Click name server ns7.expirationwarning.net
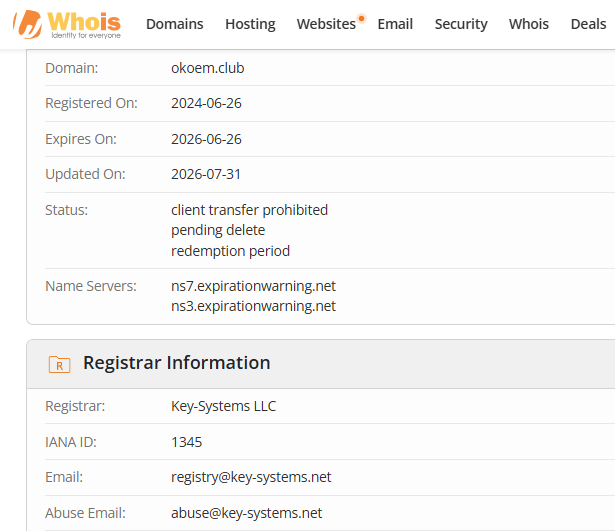The height and width of the screenshot is (531, 615). point(253,286)
